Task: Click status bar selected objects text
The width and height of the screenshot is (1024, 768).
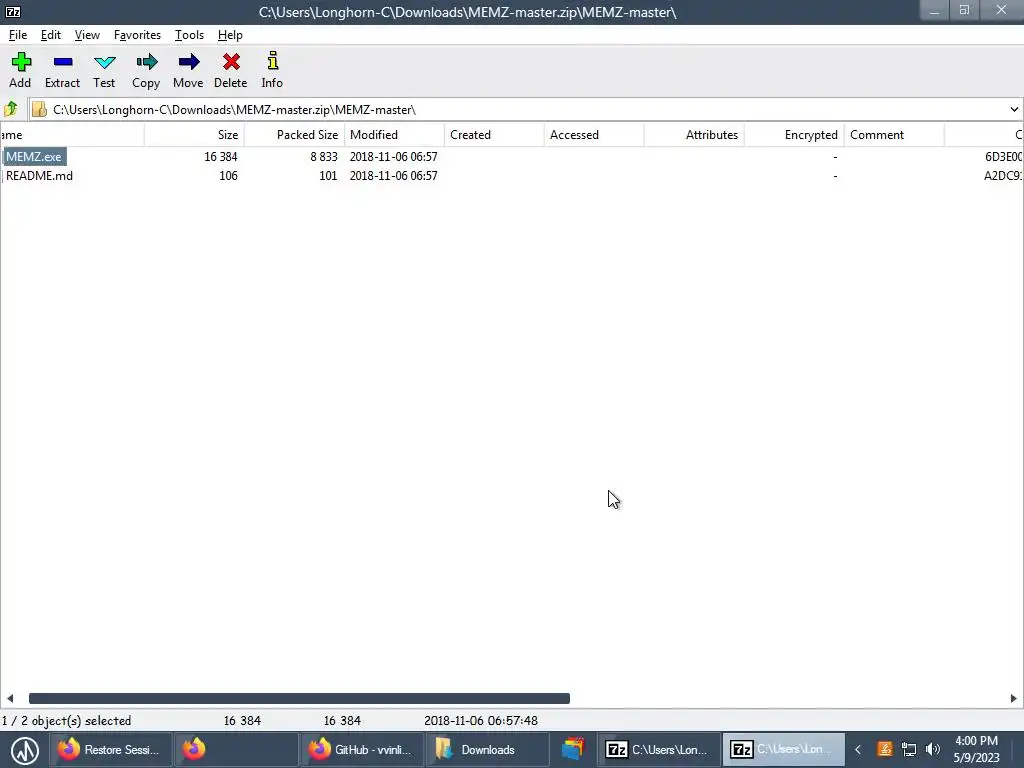Action: pos(67,720)
